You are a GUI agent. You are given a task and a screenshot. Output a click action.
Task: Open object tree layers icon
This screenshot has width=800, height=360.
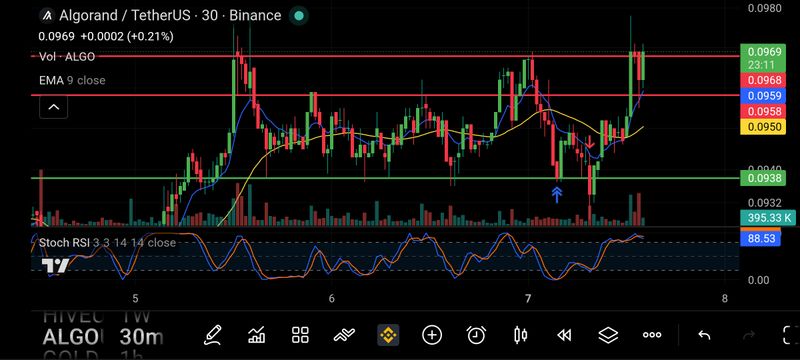click(608, 335)
